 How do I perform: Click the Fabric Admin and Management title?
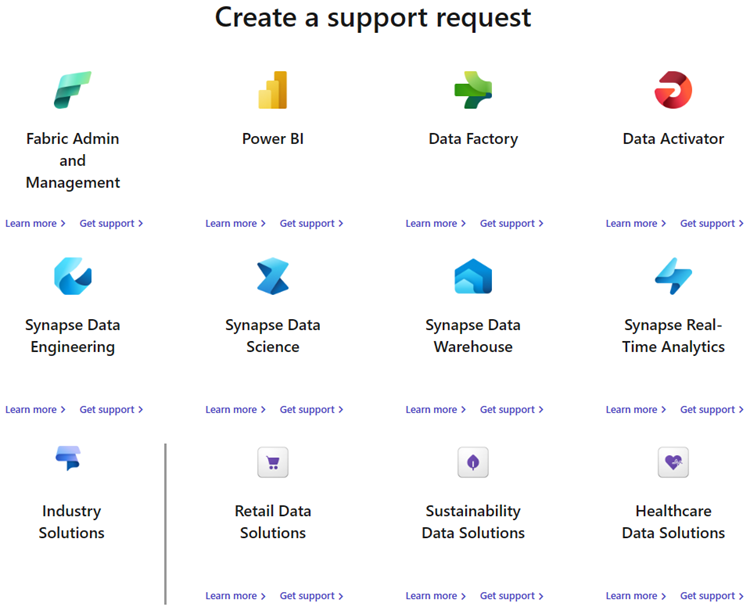(x=73, y=161)
